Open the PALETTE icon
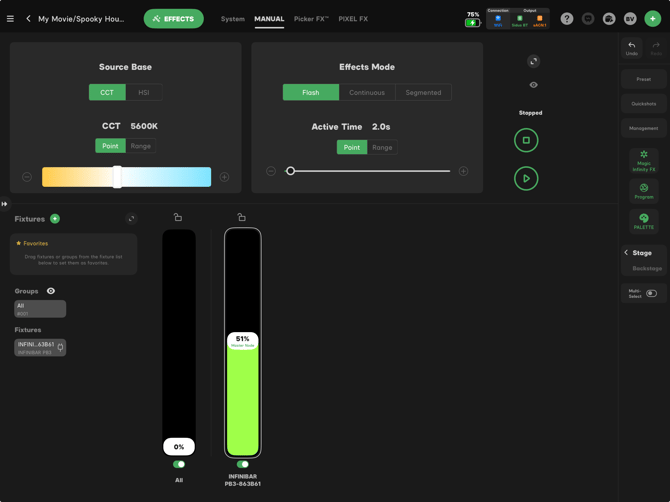The image size is (670, 502). click(x=644, y=221)
